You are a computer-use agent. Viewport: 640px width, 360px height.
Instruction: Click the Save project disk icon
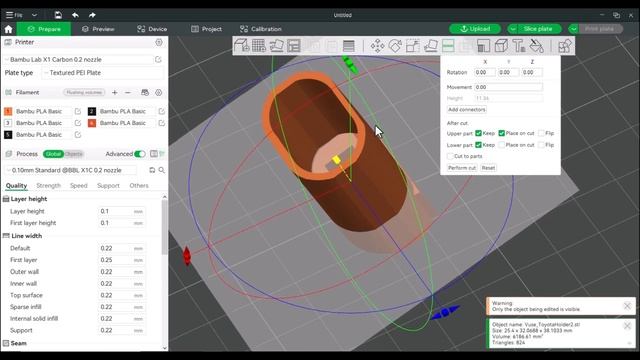pyautogui.click(x=58, y=15)
